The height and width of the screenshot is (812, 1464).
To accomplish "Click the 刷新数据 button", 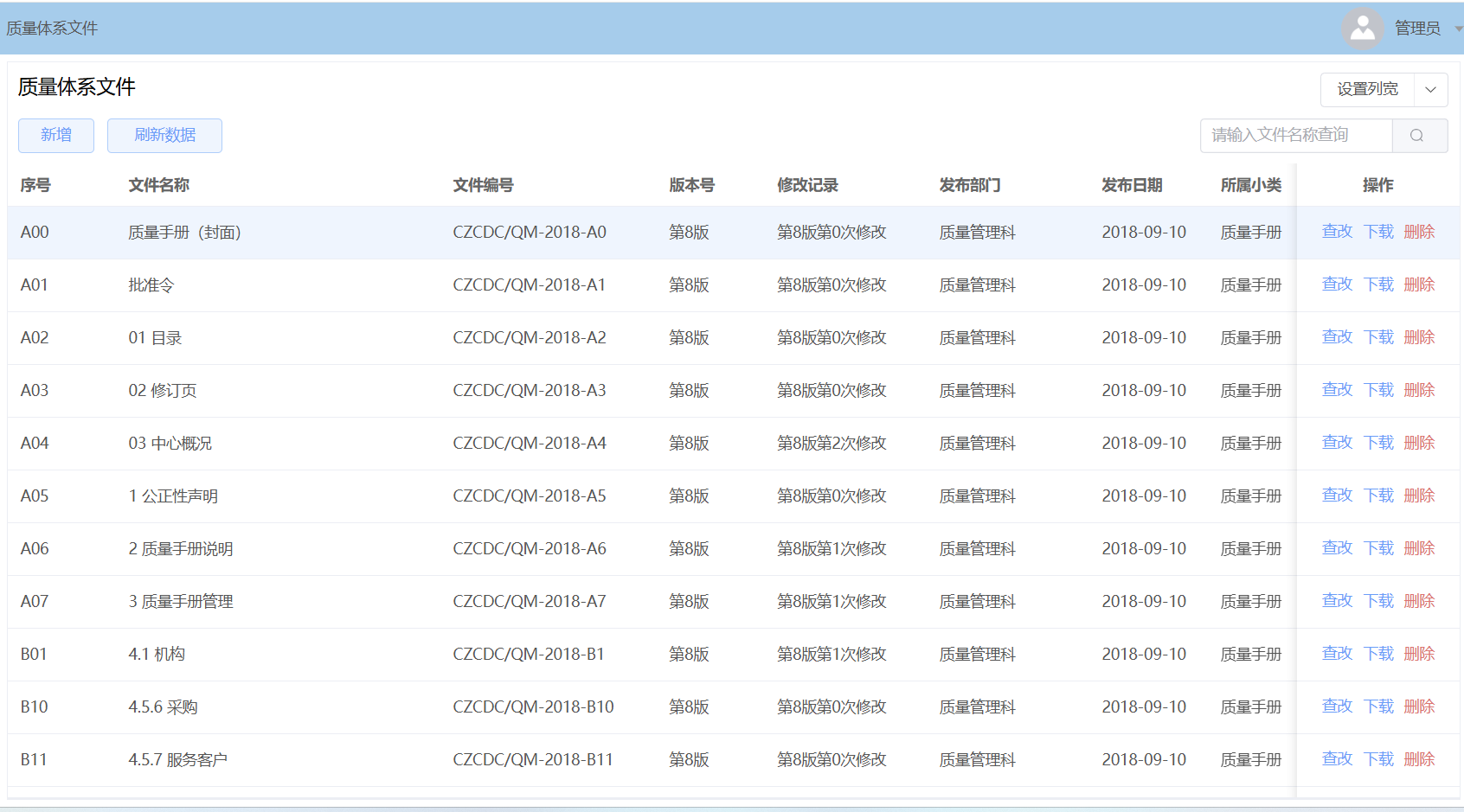I will coord(164,136).
